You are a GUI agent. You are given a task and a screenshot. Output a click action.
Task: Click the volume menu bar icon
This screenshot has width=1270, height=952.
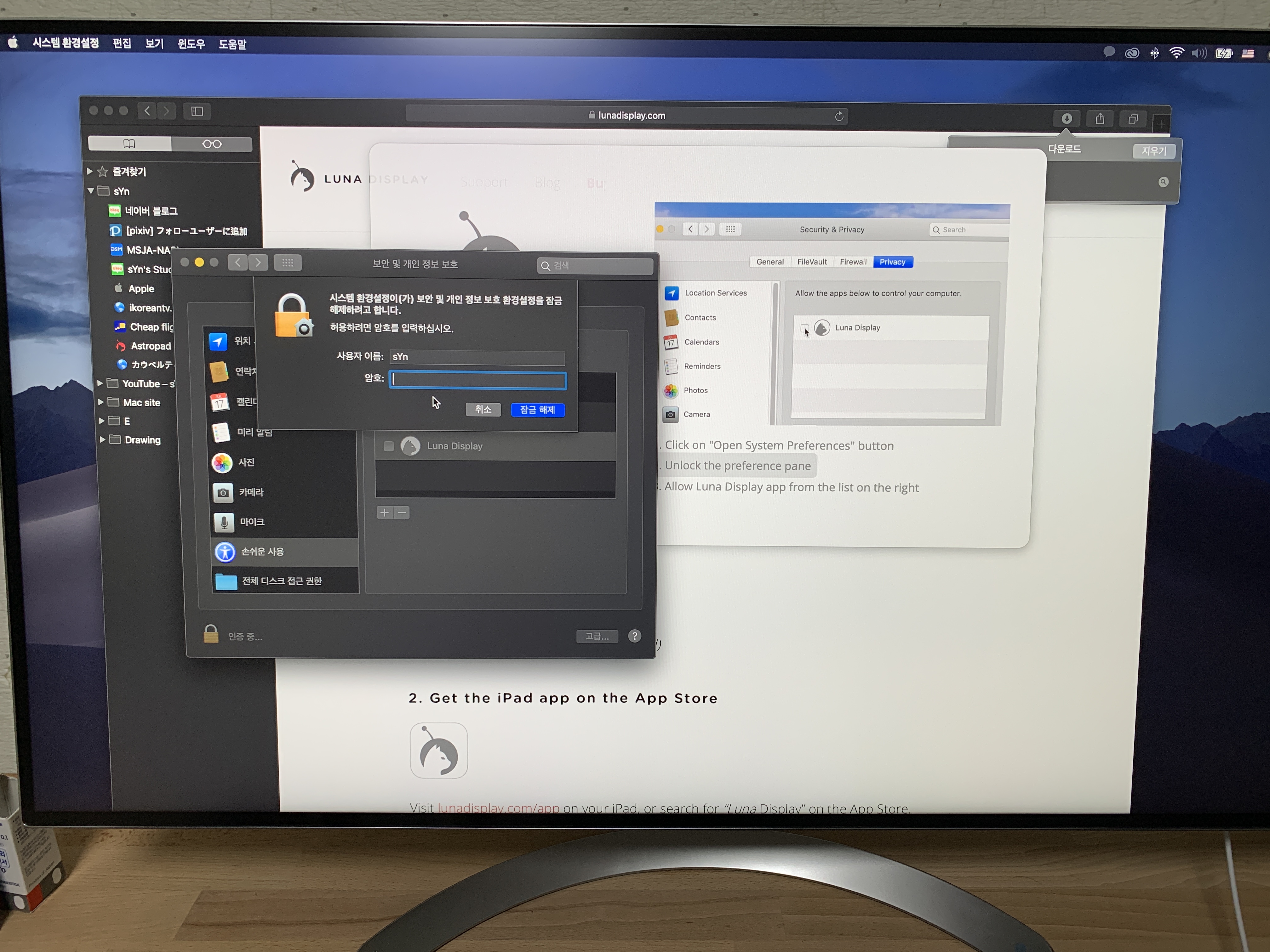coord(1199,54)
